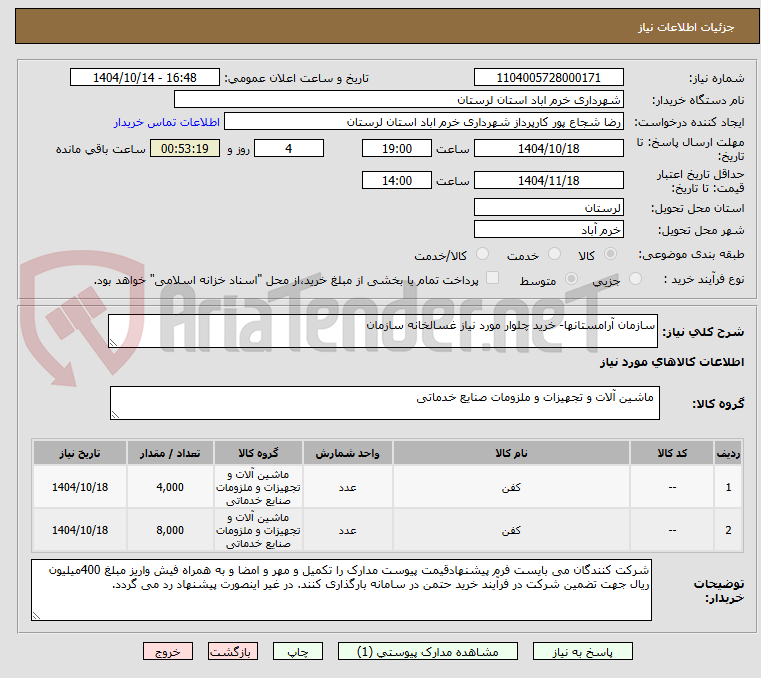
Task: Click the response deadline date field 1404/10/18
Action: [548, 149]
